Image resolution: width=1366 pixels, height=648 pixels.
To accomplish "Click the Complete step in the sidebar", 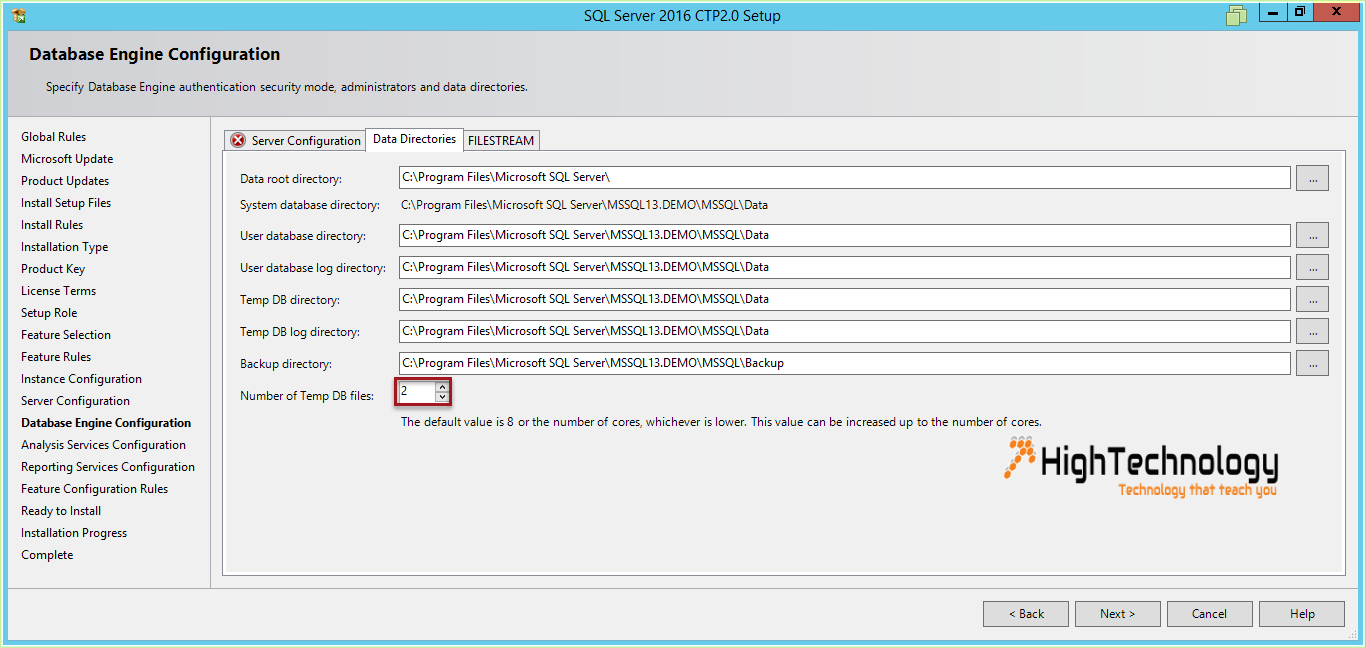I will [x=47, y=555].
